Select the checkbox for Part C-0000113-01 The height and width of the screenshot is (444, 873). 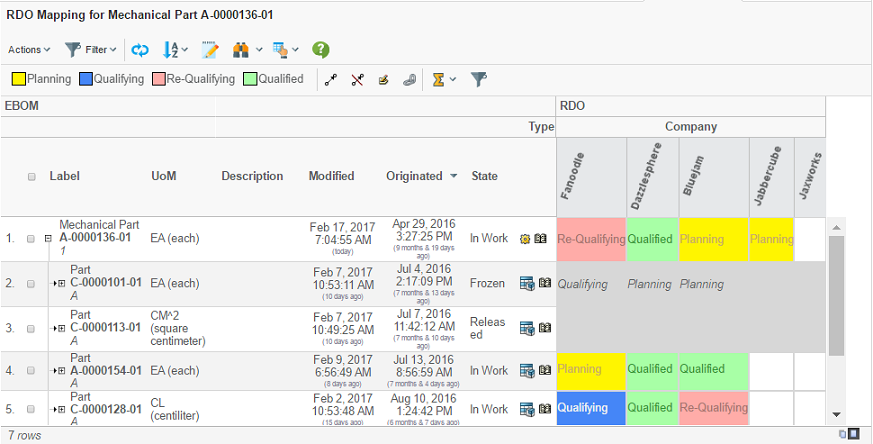coord(31,327)
